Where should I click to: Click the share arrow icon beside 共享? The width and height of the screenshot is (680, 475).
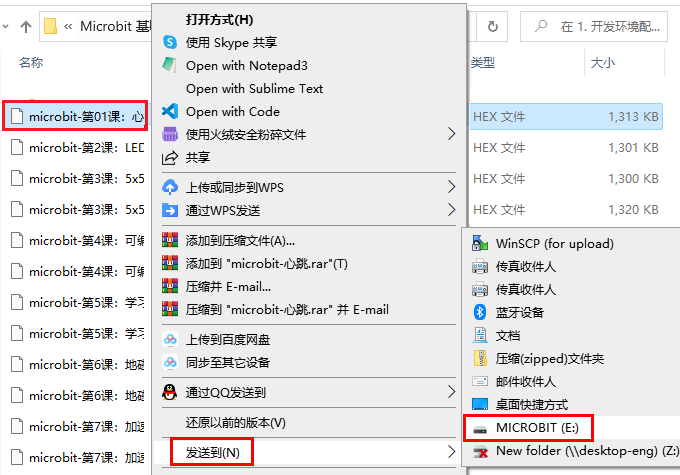click(x=170, y=157)
